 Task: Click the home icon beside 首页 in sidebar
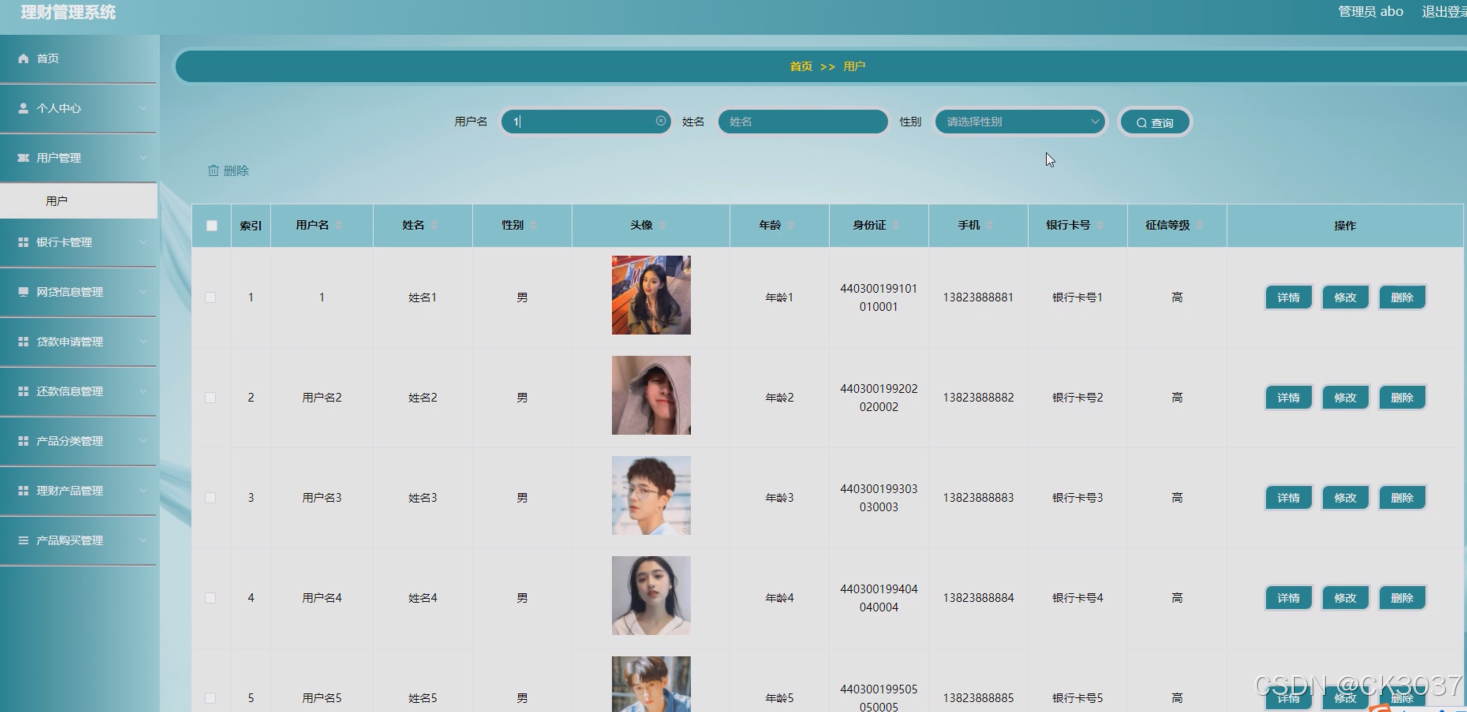tap(23, 59)
